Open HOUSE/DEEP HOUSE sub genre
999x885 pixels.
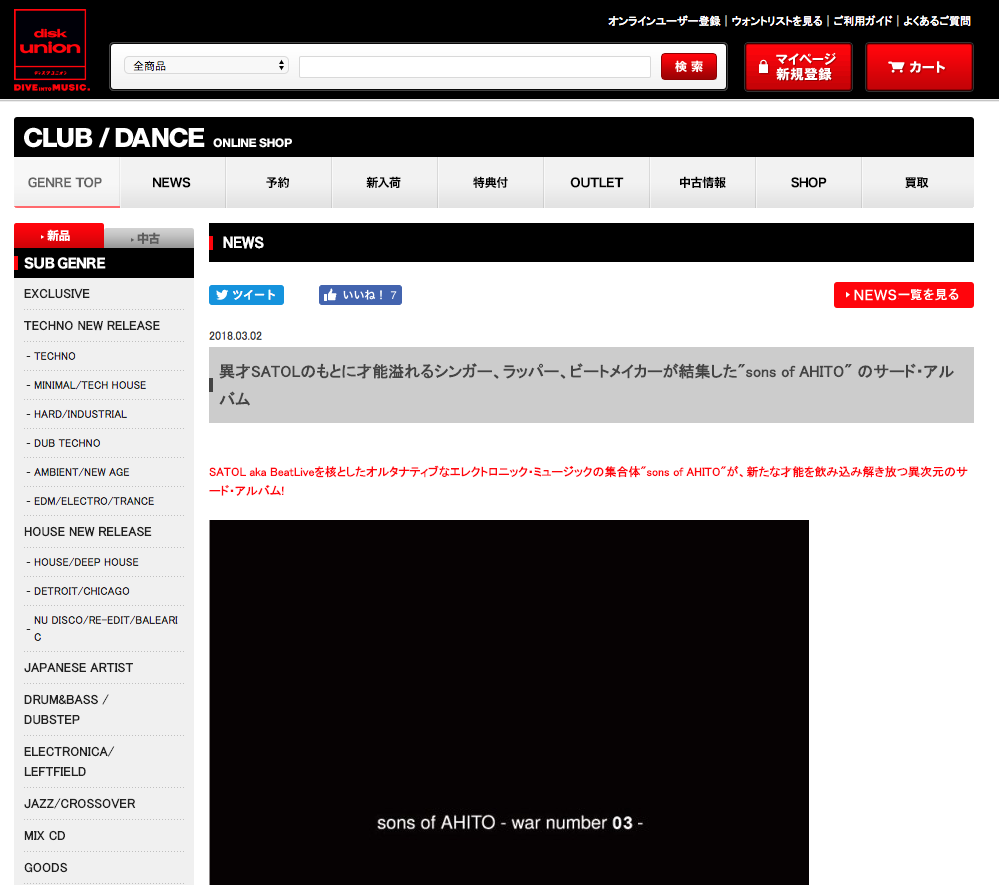85,563
